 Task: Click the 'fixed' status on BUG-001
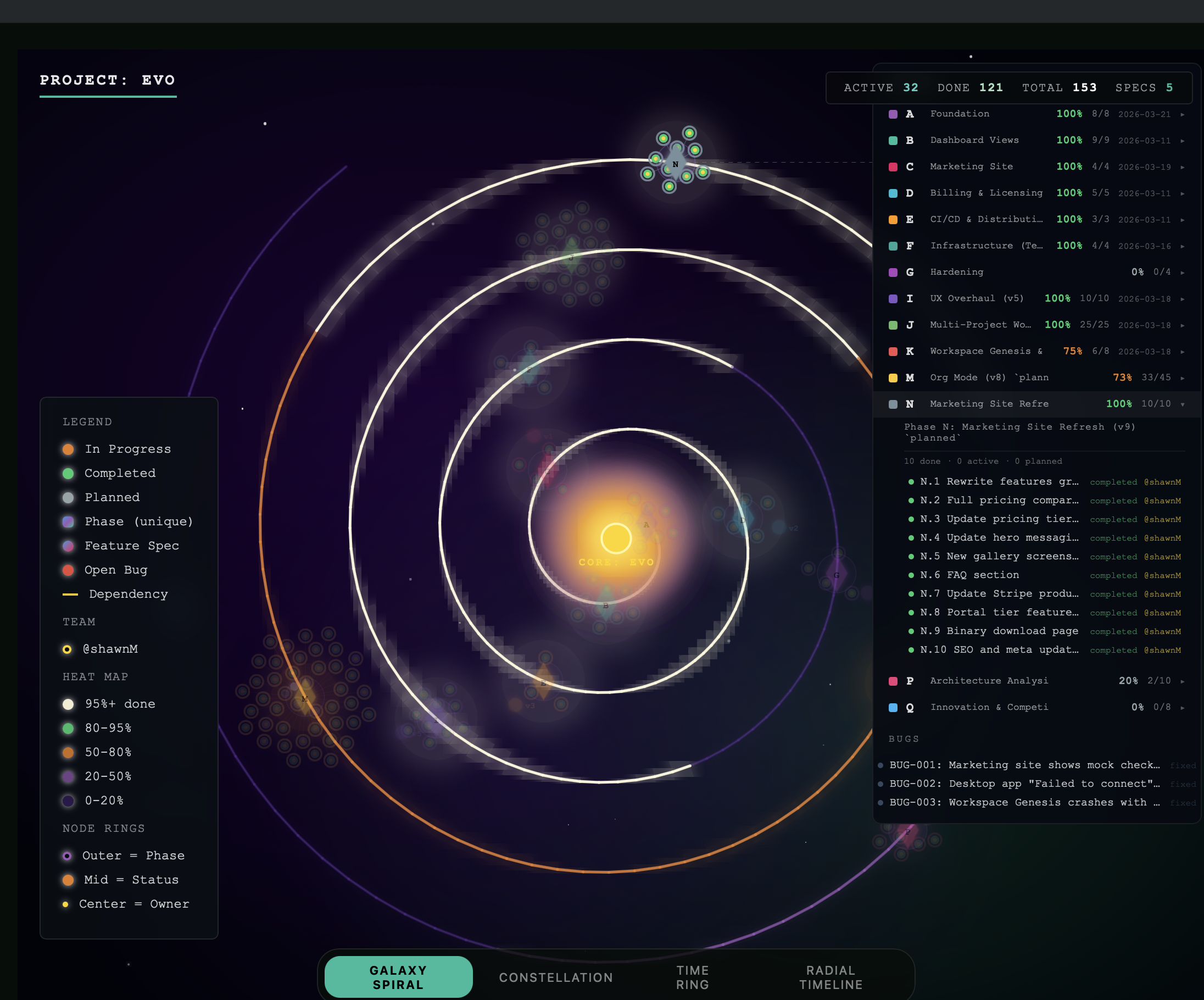click(x=1183, y=765)
